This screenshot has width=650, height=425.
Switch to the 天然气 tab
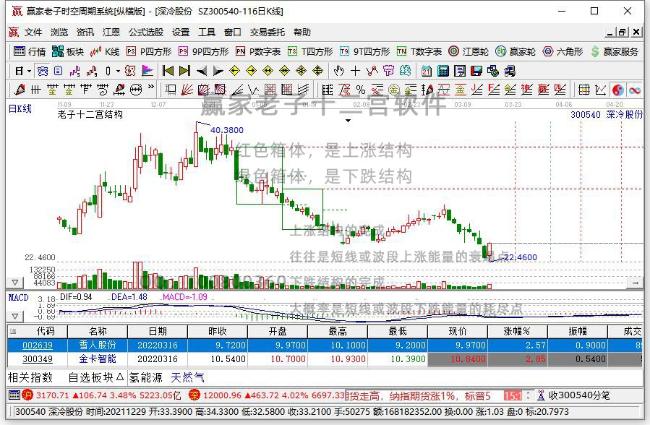[188, 378]
